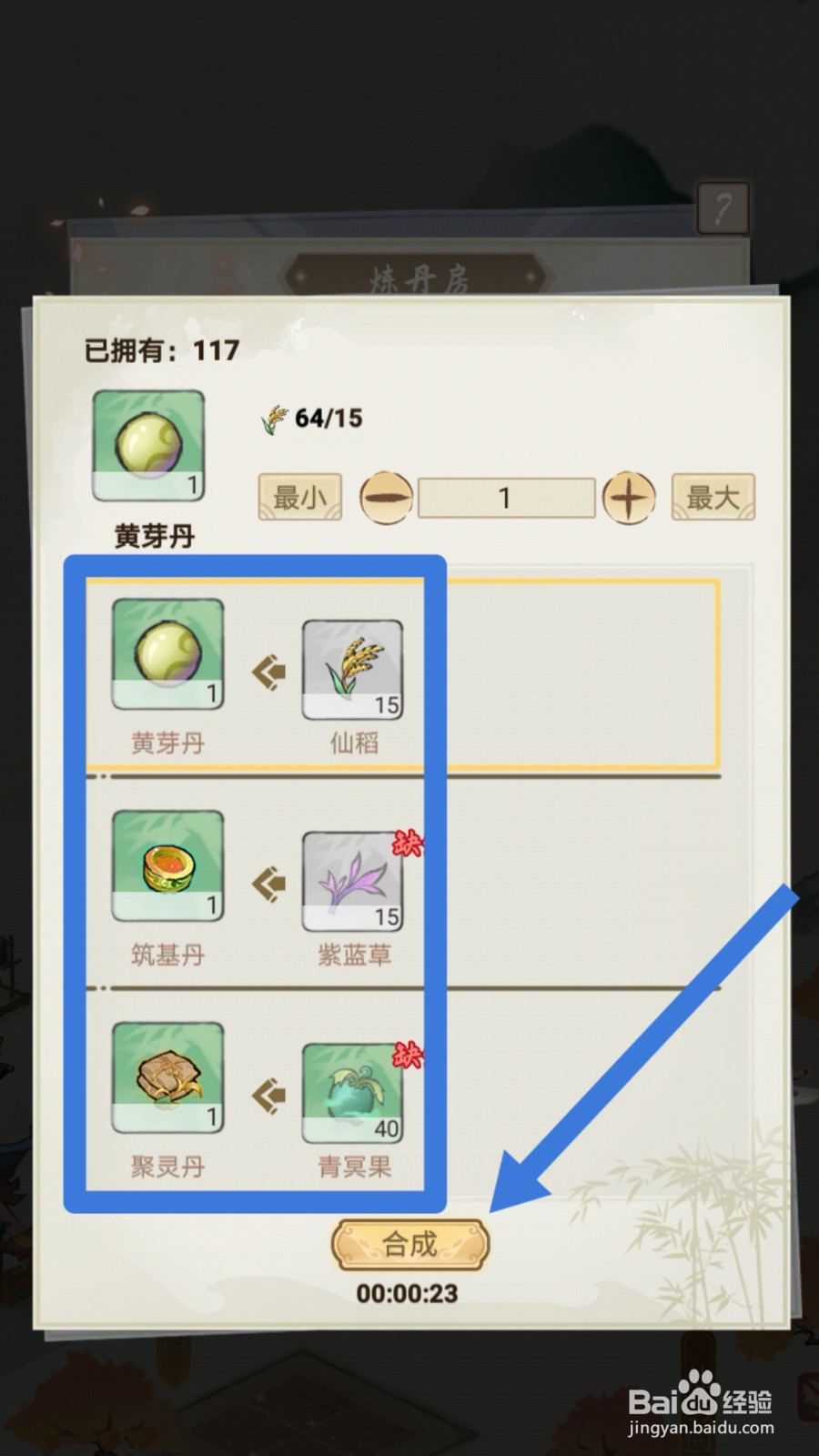This screenshot has width=819, height=1456.
Task: Select the quantity input field
Action: coord(506,498)
